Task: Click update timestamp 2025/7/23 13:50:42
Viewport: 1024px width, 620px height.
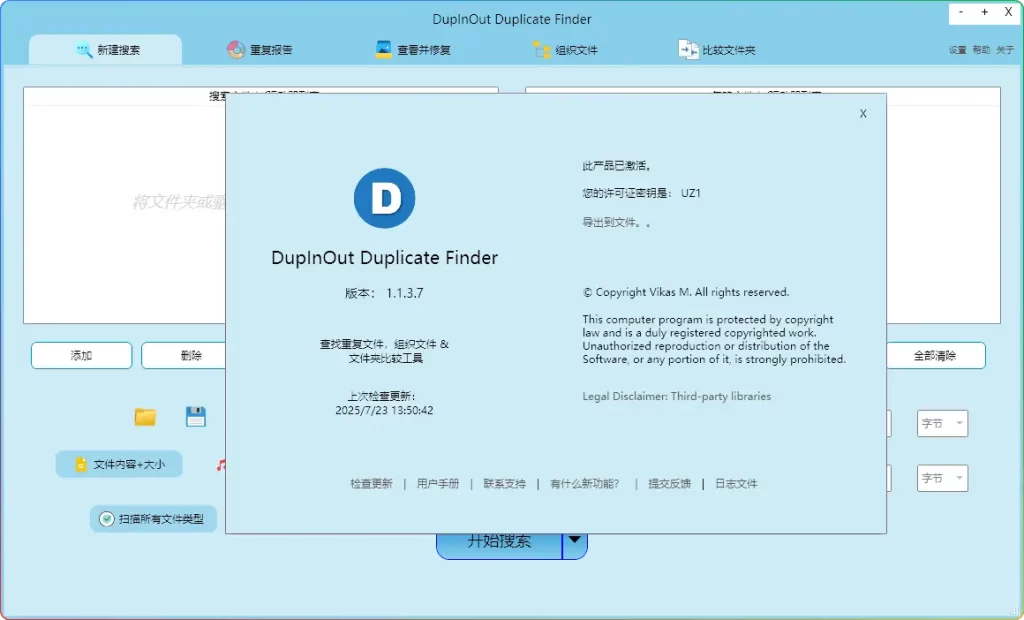Action: pos(384,410)
